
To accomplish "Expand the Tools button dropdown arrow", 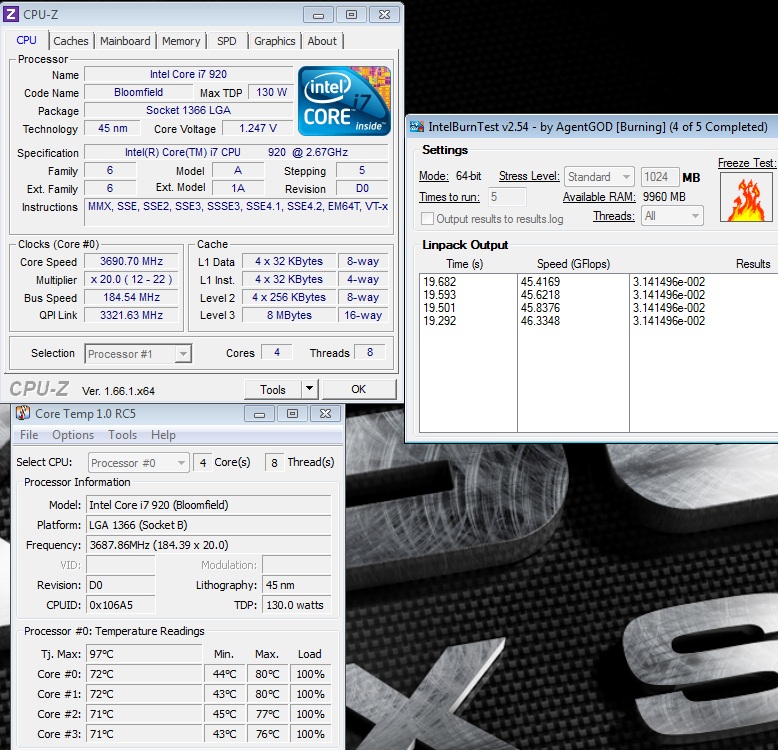I will (x=309, y=390).
